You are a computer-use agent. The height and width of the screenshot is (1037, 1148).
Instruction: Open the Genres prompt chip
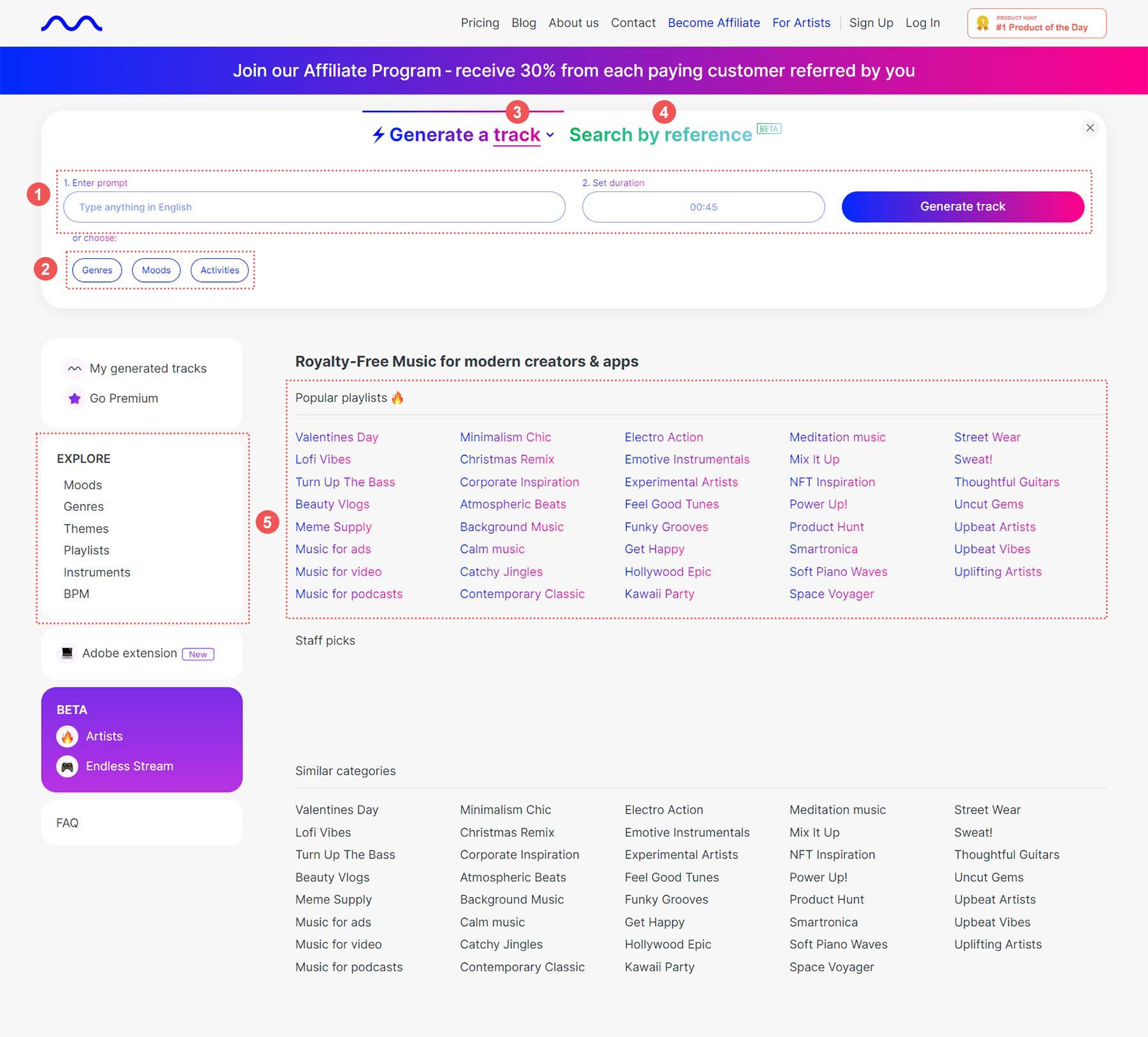tap(97, 270)
